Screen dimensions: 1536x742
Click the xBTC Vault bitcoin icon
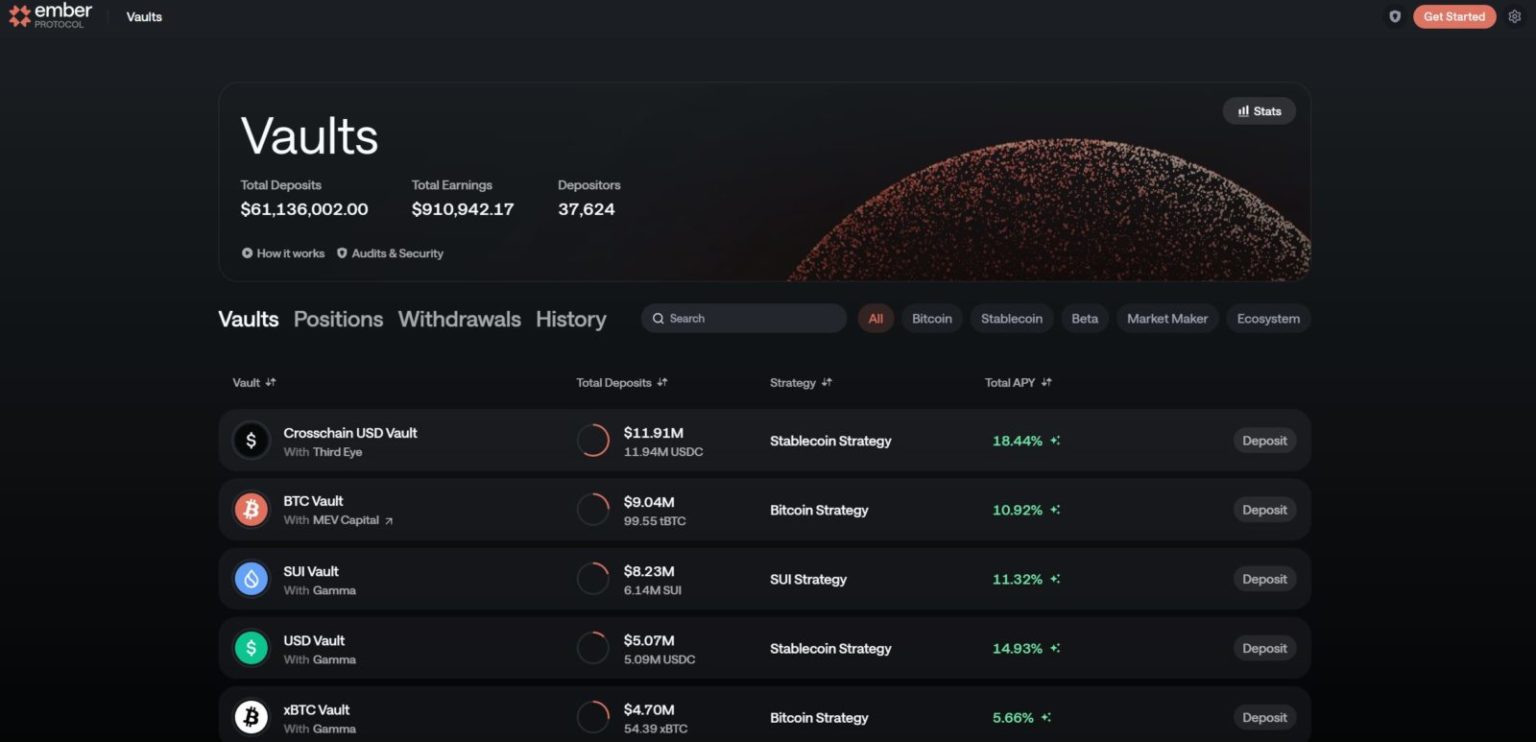251,717
